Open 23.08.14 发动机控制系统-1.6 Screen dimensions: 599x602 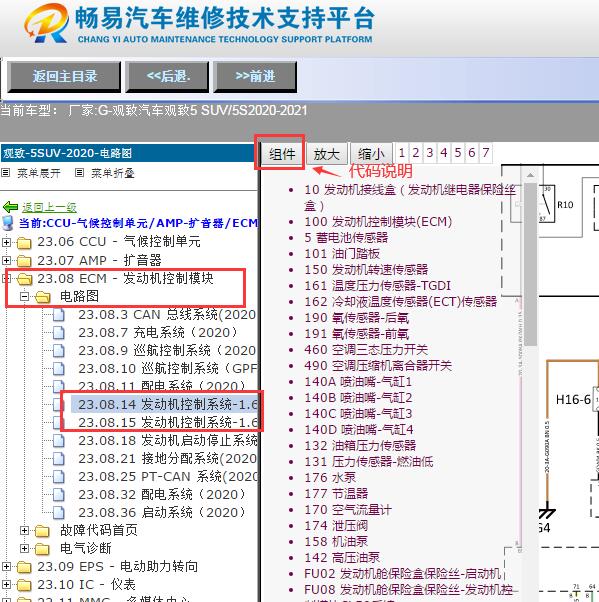(167, 404)
